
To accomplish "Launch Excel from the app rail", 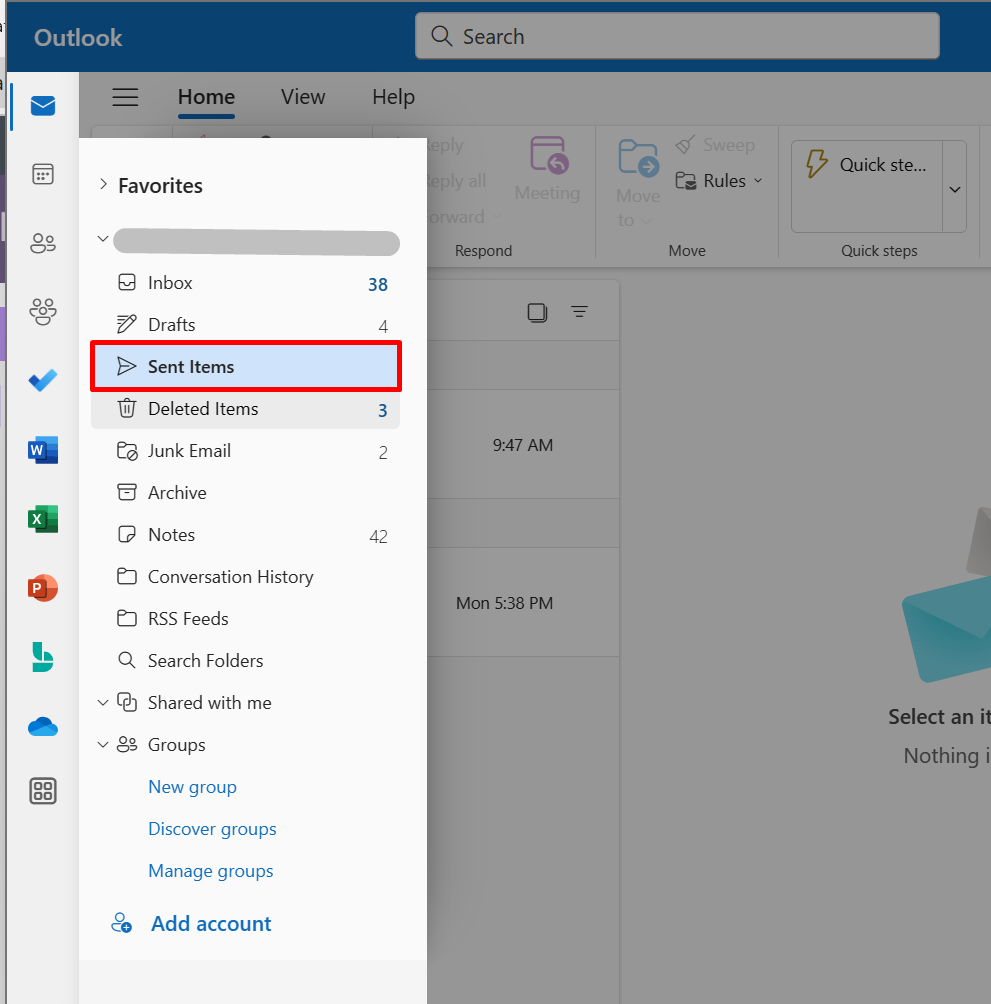I will [42, 519].
